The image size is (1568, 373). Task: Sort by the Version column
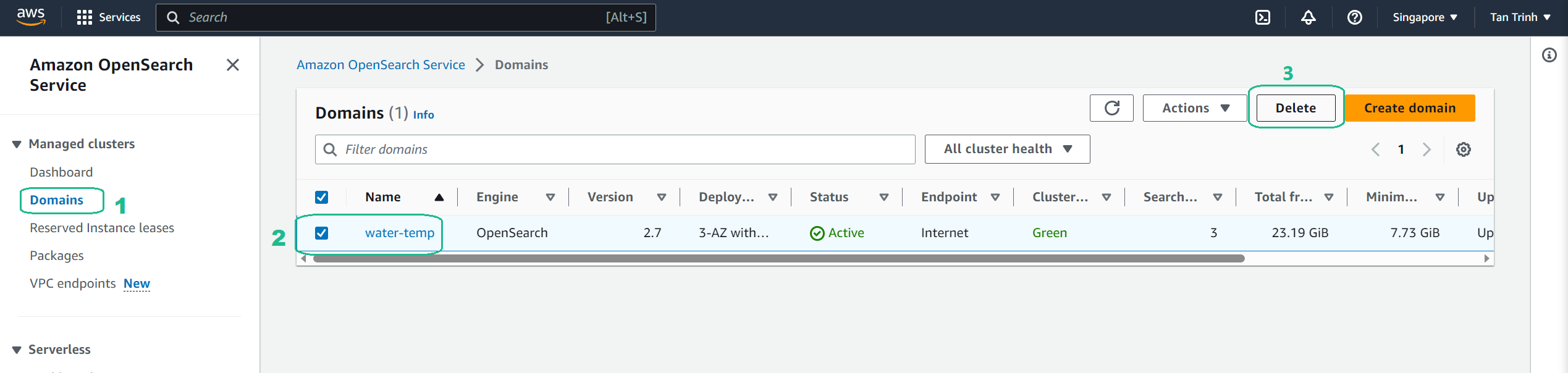(661, 198)
